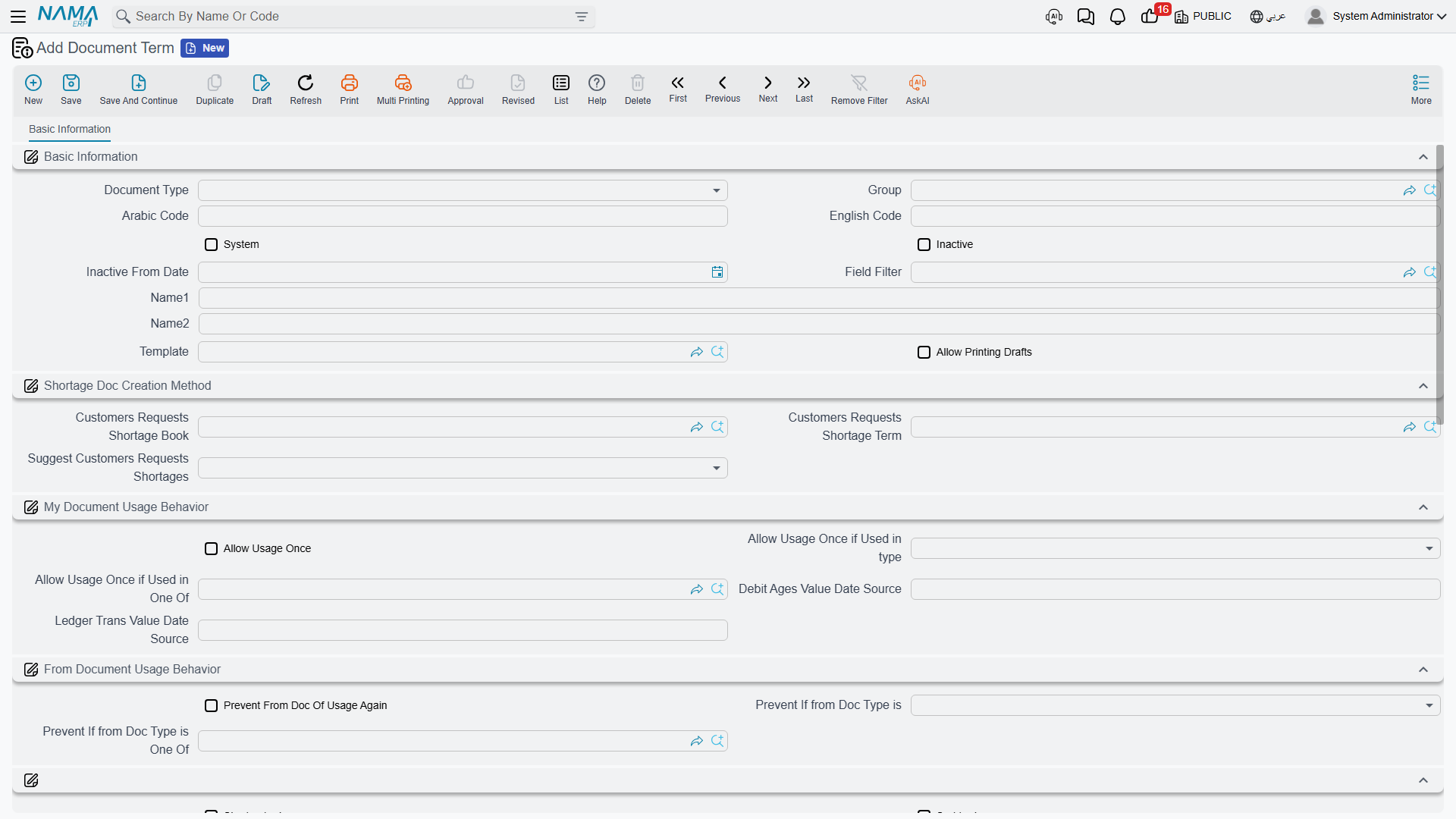Viewport: 1456px width, 819px height.
Task: Check the System checkbox
Action: (x=212, y=244)
